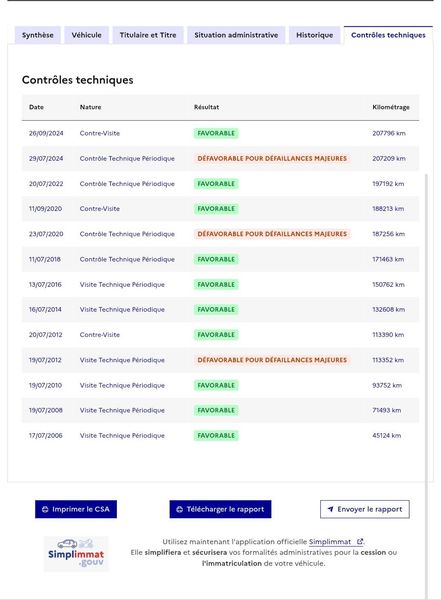Click the printer icon on Imprimer le CSA

tap(45, 509)
